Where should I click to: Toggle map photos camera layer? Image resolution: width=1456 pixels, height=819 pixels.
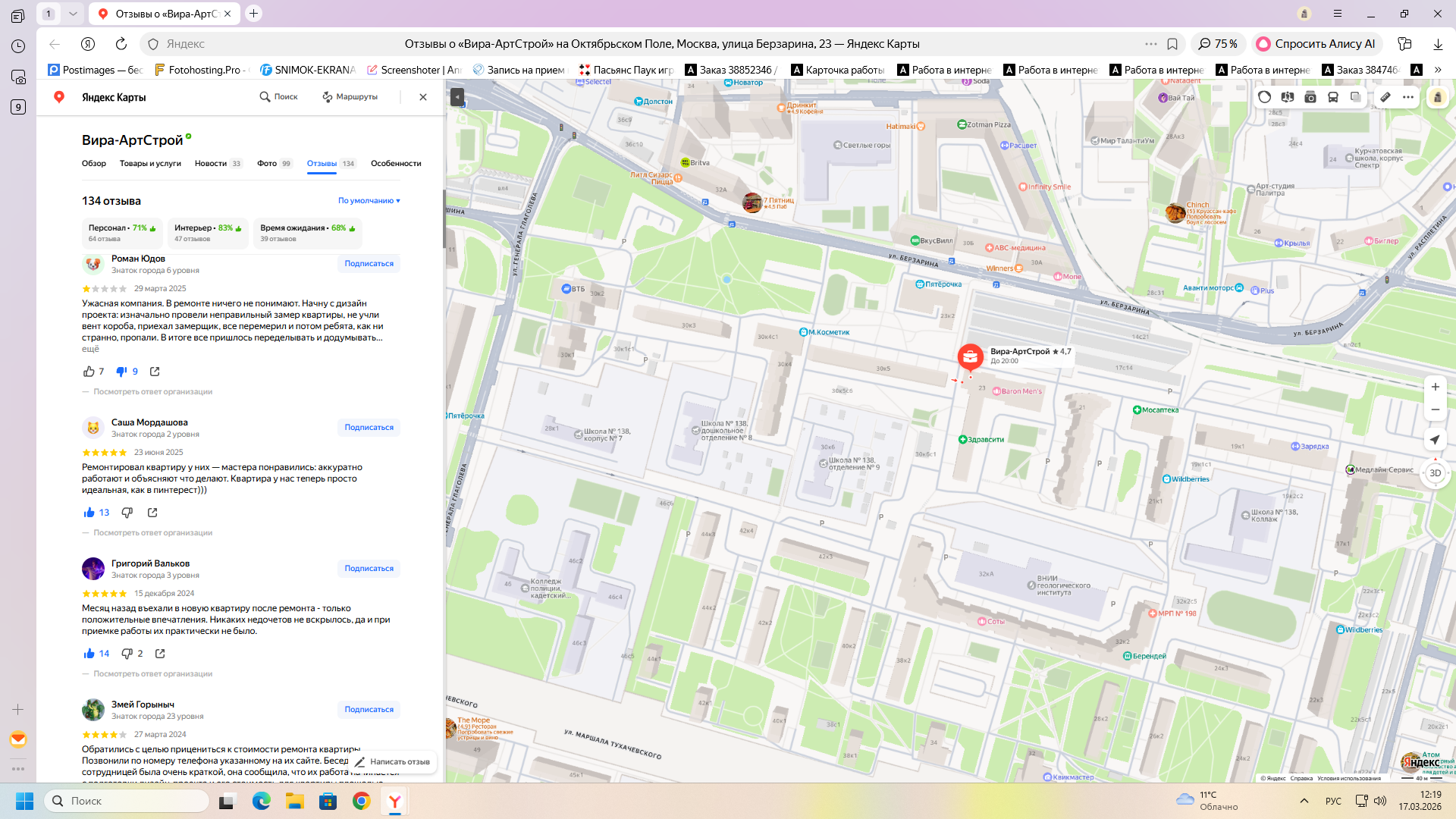point(1310,97)
